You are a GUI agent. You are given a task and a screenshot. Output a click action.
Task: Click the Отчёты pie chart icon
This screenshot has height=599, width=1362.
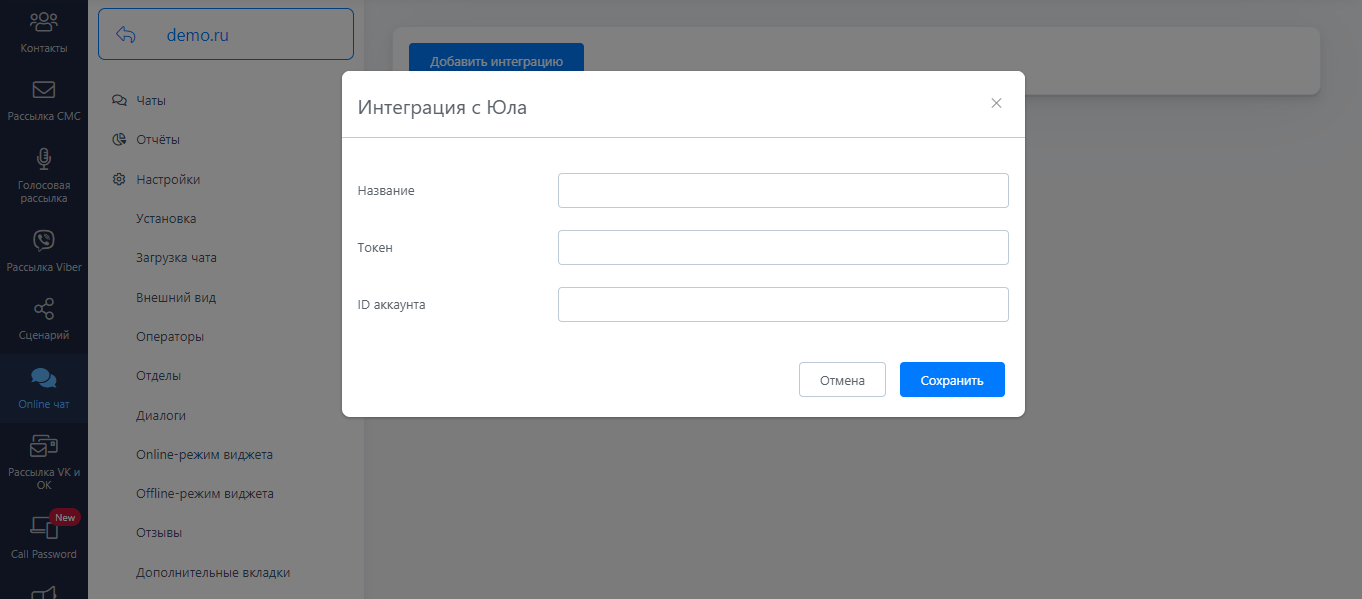(x=119, y=140)
